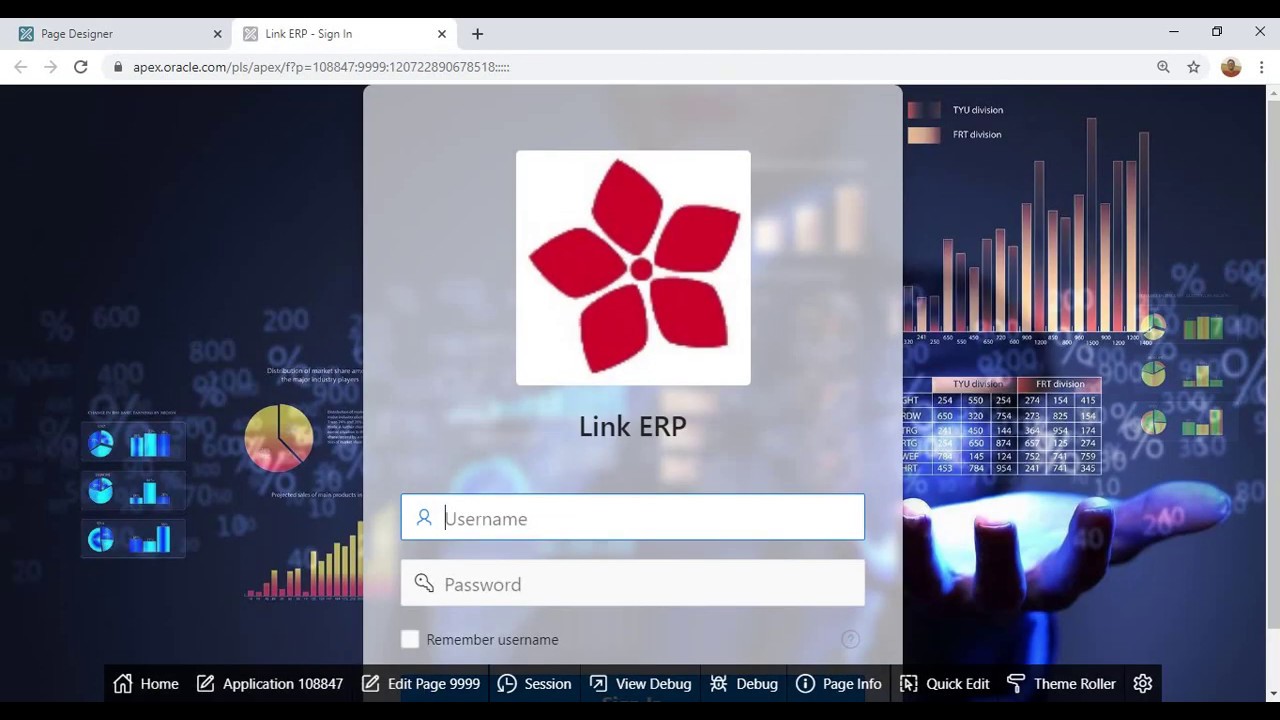Open Page Info in developer toolbar
Viewport: 1280px width, 720px height.
(x=839, y=684)
